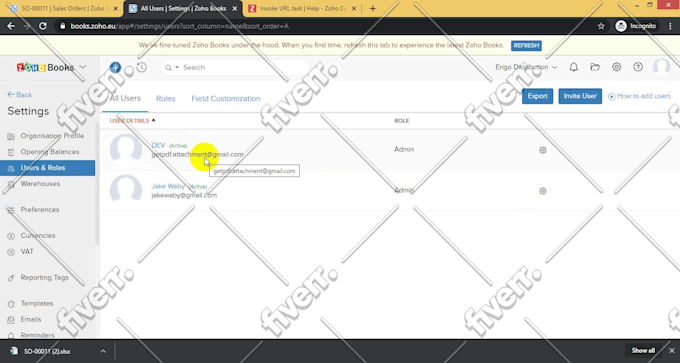Open the Incognito profile indicator

click(x=636, y=26)
